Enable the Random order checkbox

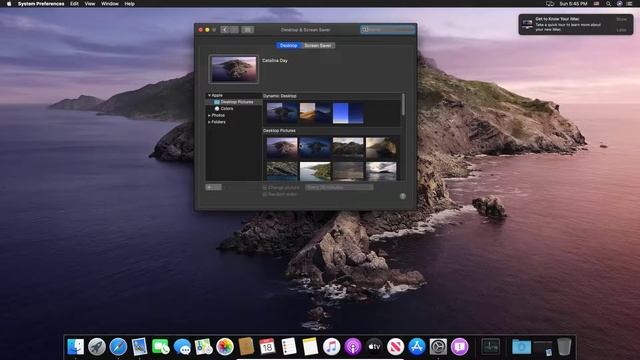(x=265, y=195)
